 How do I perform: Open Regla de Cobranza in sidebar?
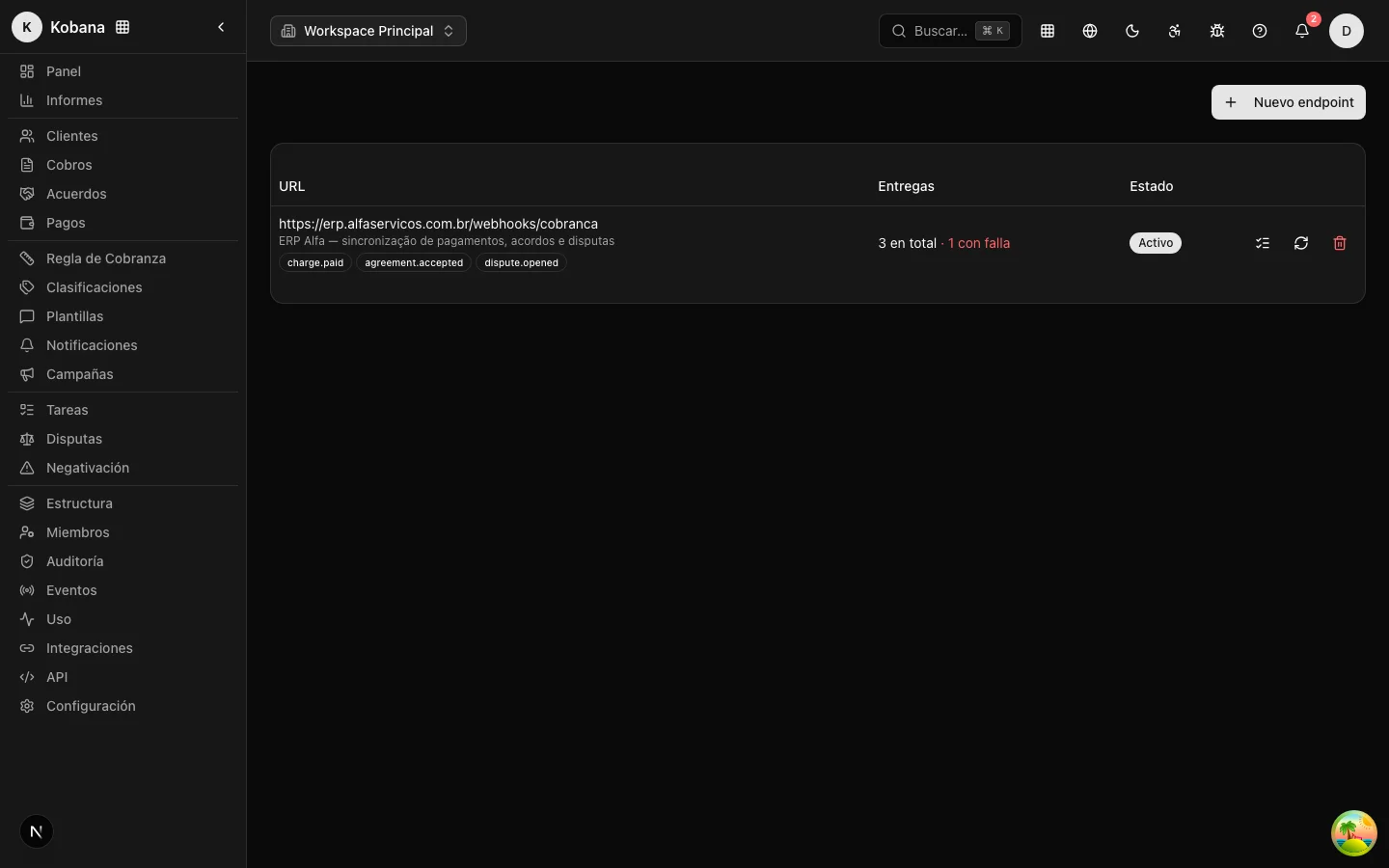(x=123, y=258)
